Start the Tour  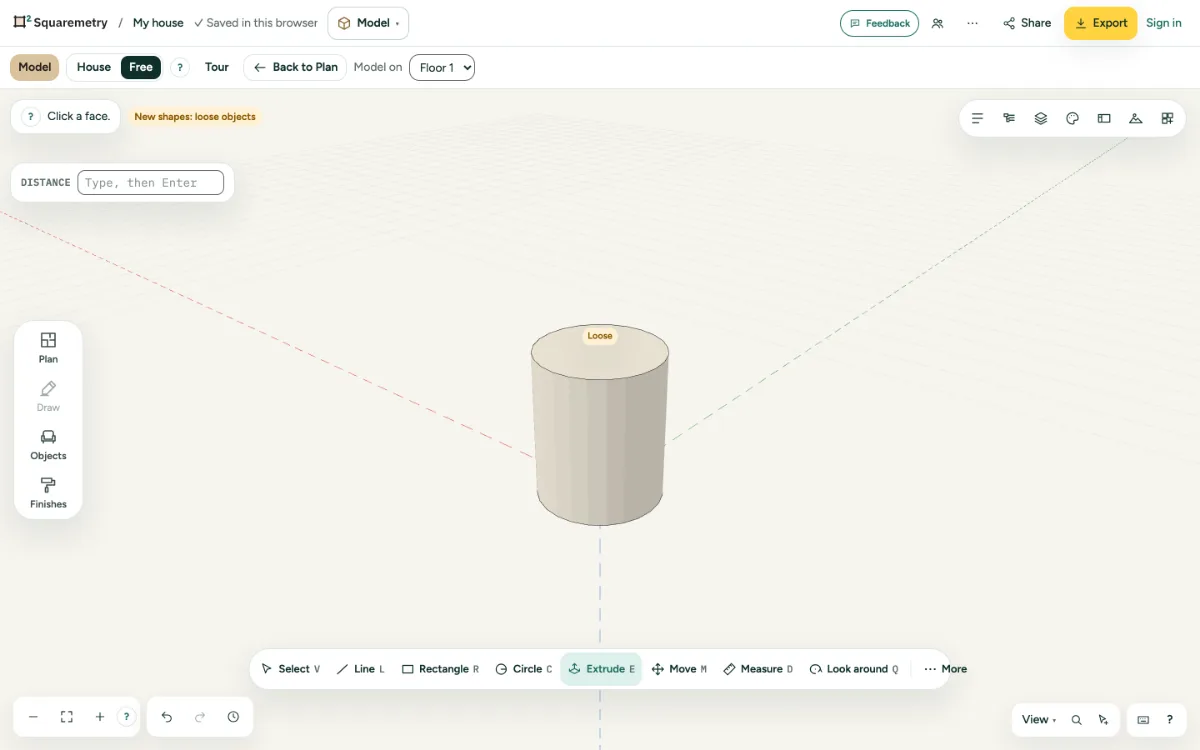click(217, 67)
